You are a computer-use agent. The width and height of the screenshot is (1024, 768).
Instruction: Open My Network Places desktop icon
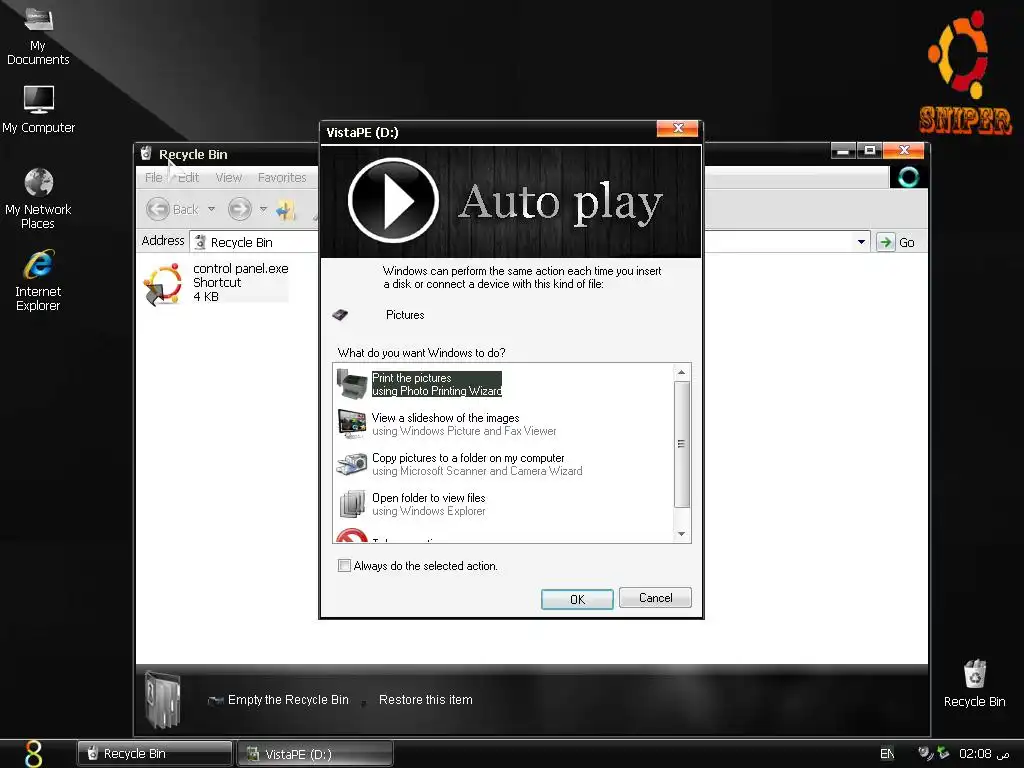point(38,198)
